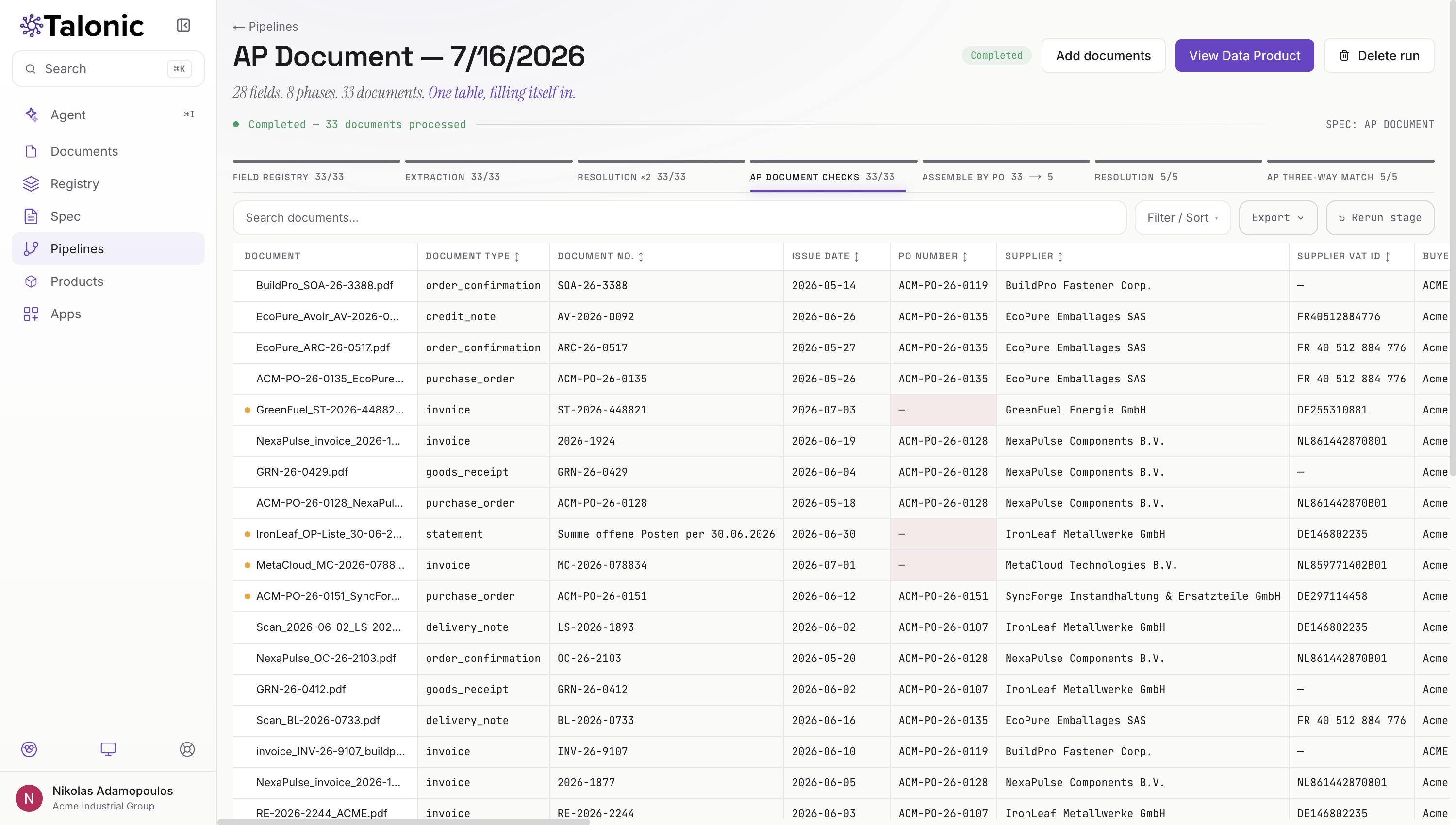Click the Add documents button
Image resolution: width=1456 pixels, height=825 pixels.
[1103, 55]
